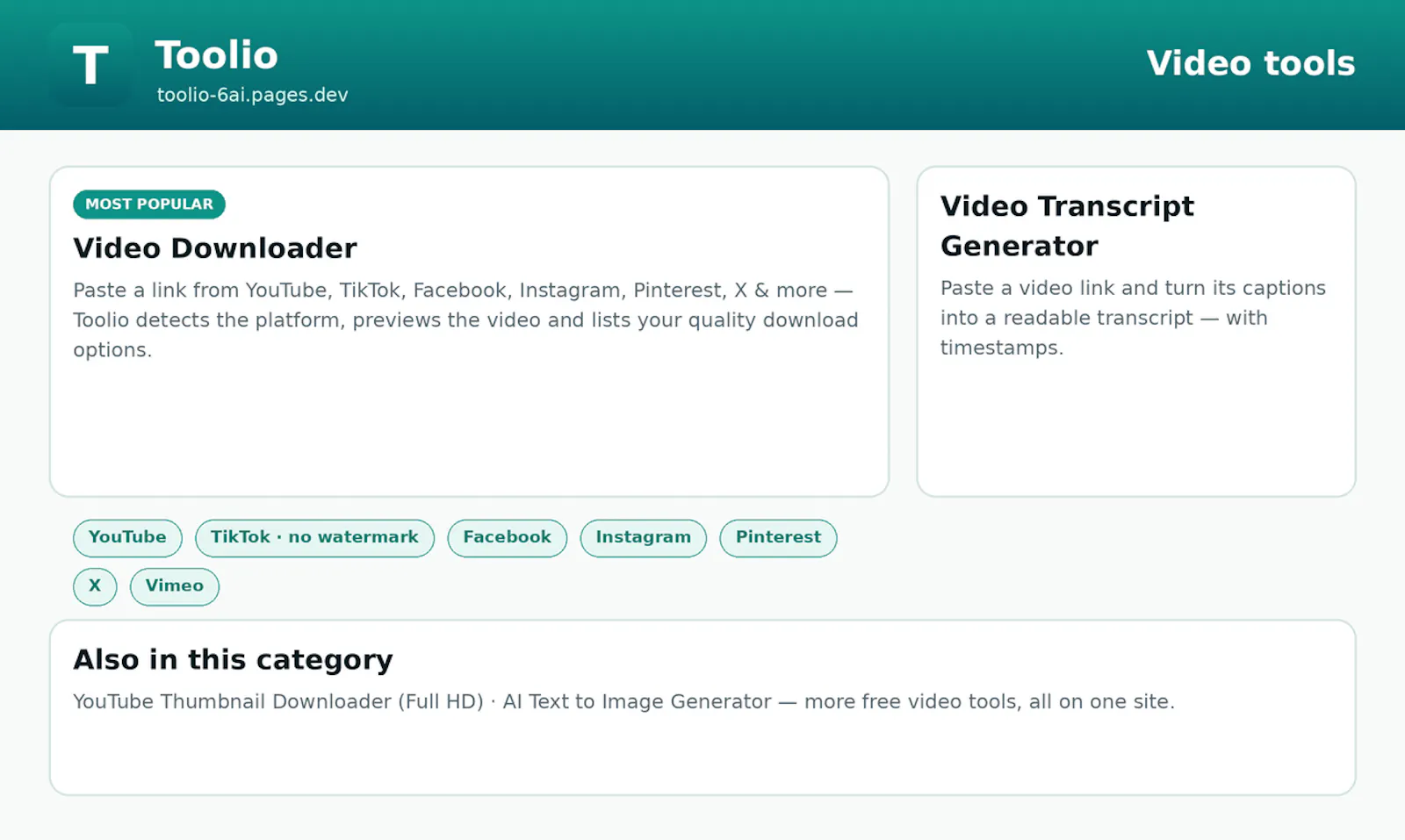Click the MOST POPULAR badge
The width and height of the screenshot is (1405, 840).
pyautogui.click(x=149, y=204)
